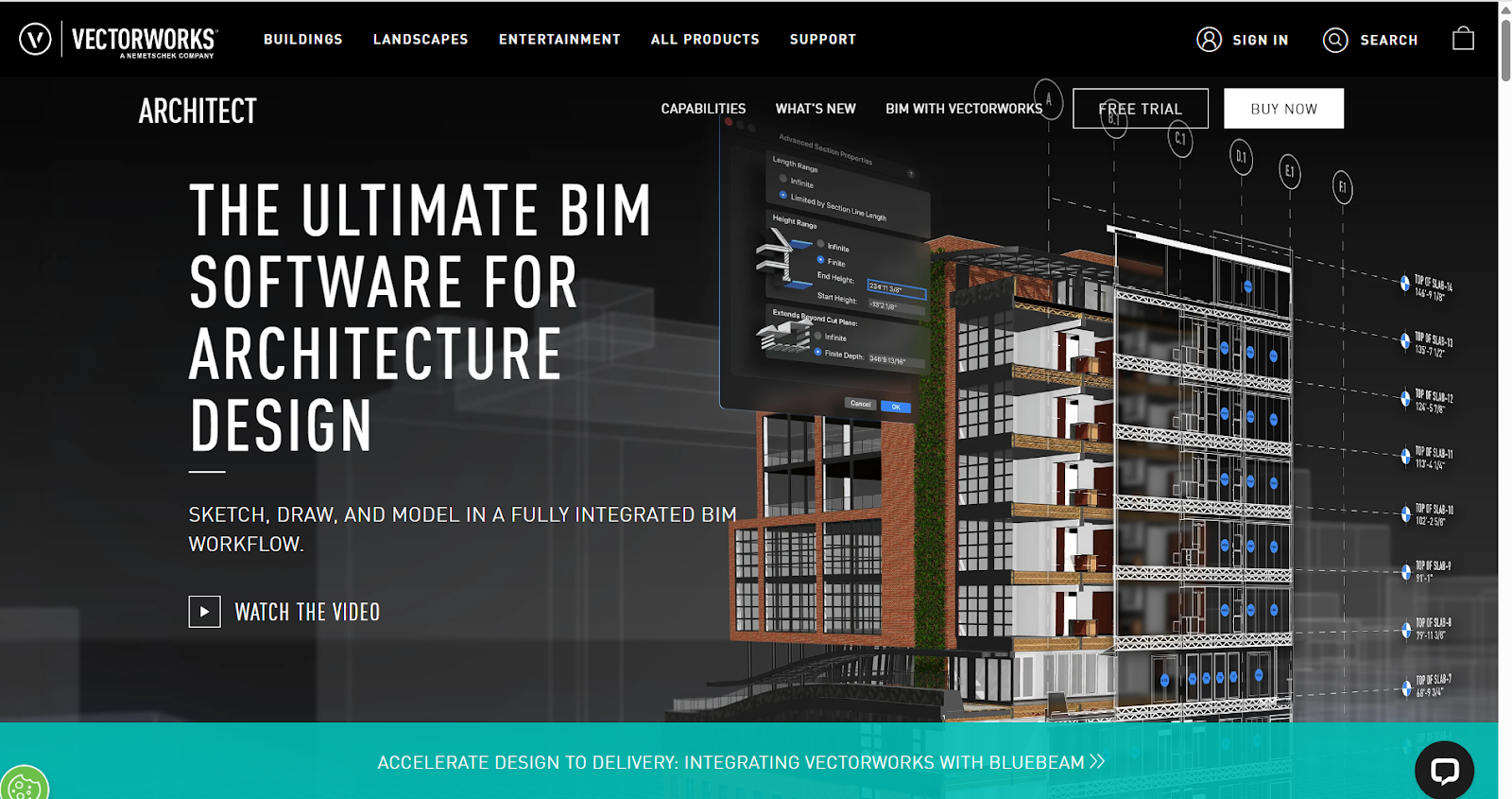Open the live chat bubble icon
The height and width of the screenshot is (799, 1512).
tap(1444, 771)
